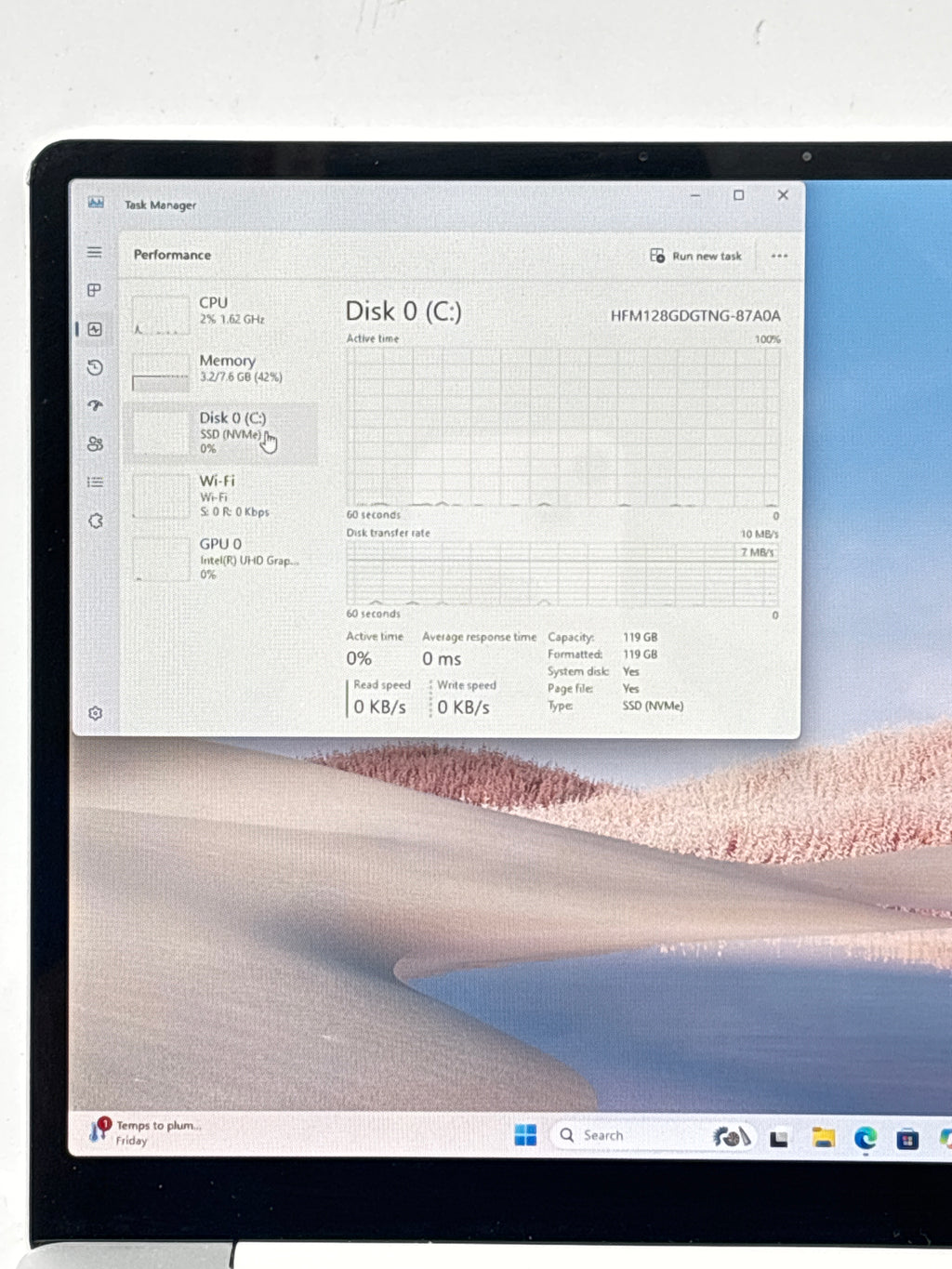952x1269 pixels.
Task: Select Disk 0 (C:) performance entry
Action: click(221, 433)
